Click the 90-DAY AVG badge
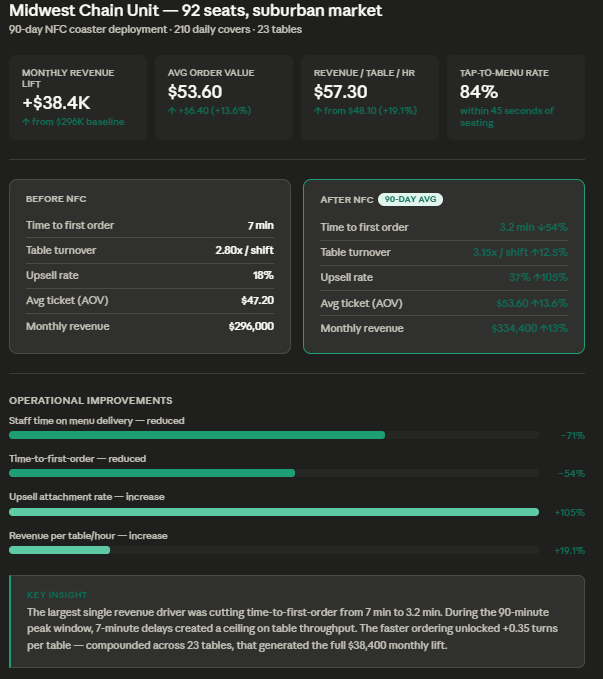This screenshot has height=679, width=603. (410, 200)
